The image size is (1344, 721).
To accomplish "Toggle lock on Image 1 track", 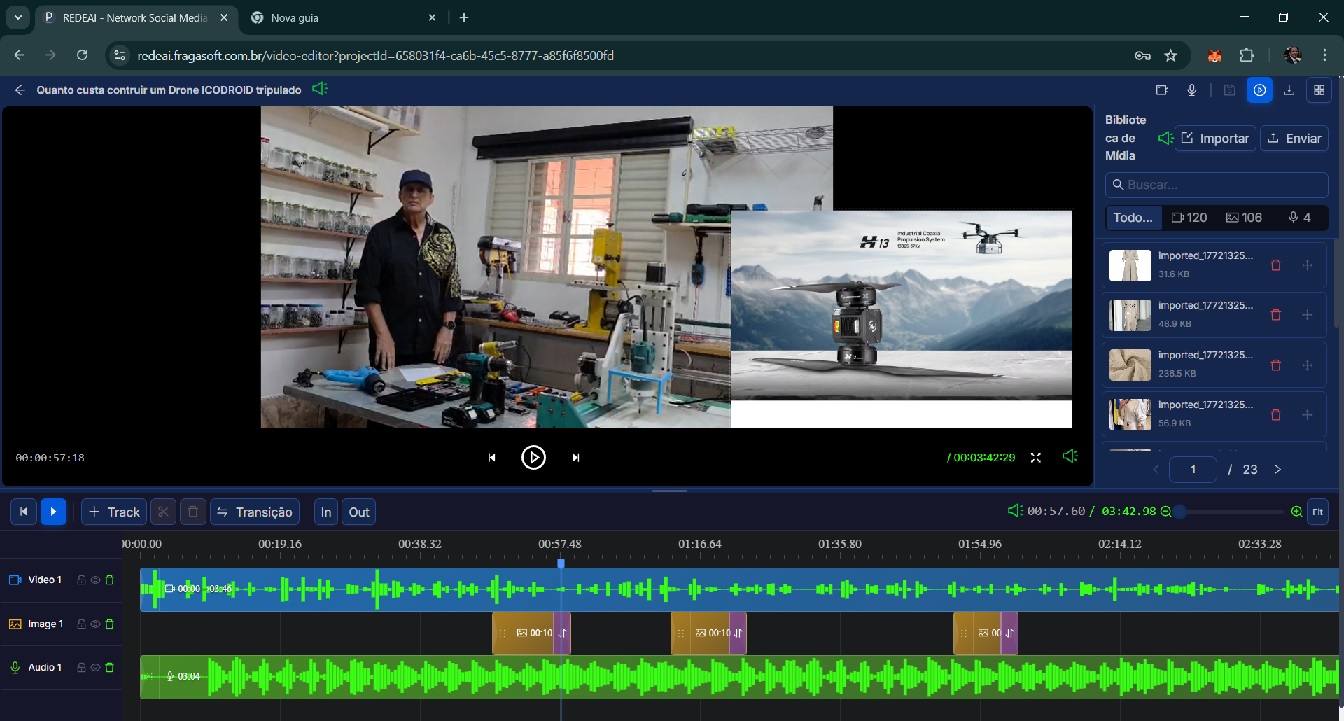I will tap(81, 624).
